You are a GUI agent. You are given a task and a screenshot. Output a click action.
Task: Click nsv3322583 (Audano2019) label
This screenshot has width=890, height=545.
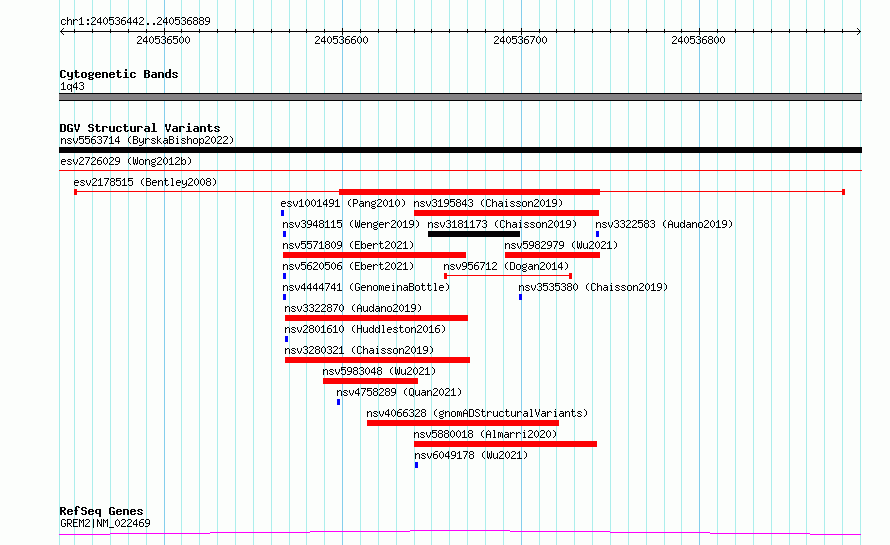point(664,224)
